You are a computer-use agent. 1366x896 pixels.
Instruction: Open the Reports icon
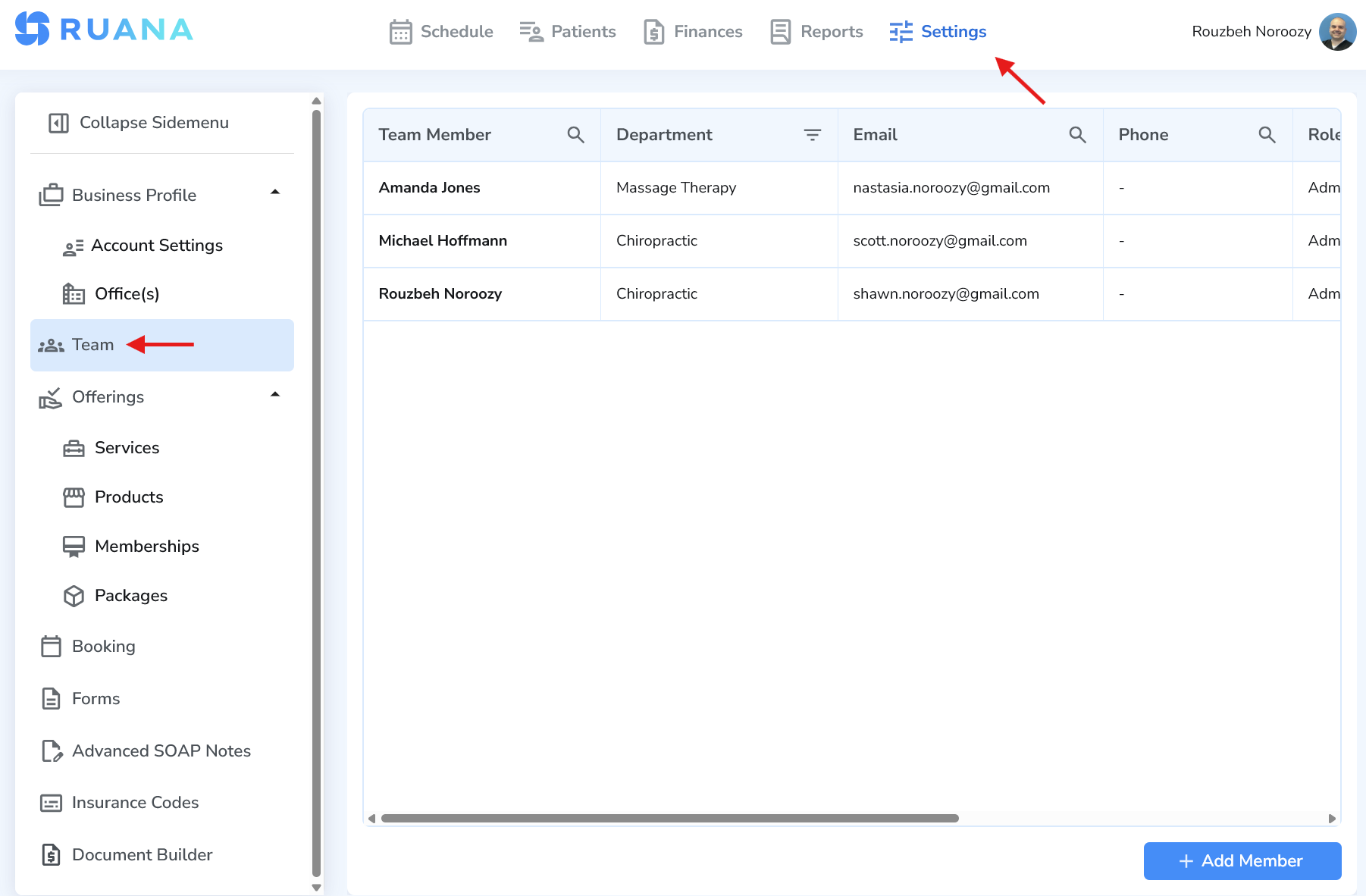pos(779,32)
